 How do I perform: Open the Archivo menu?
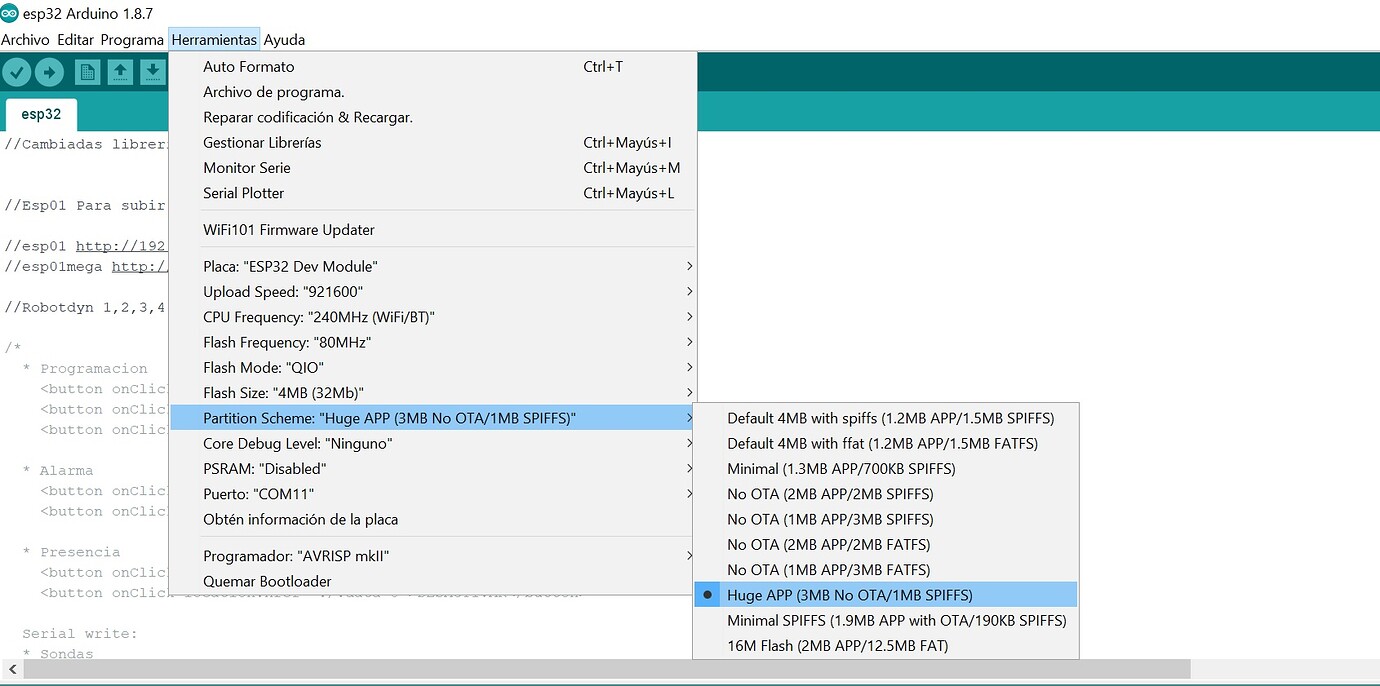coord(25,39)
